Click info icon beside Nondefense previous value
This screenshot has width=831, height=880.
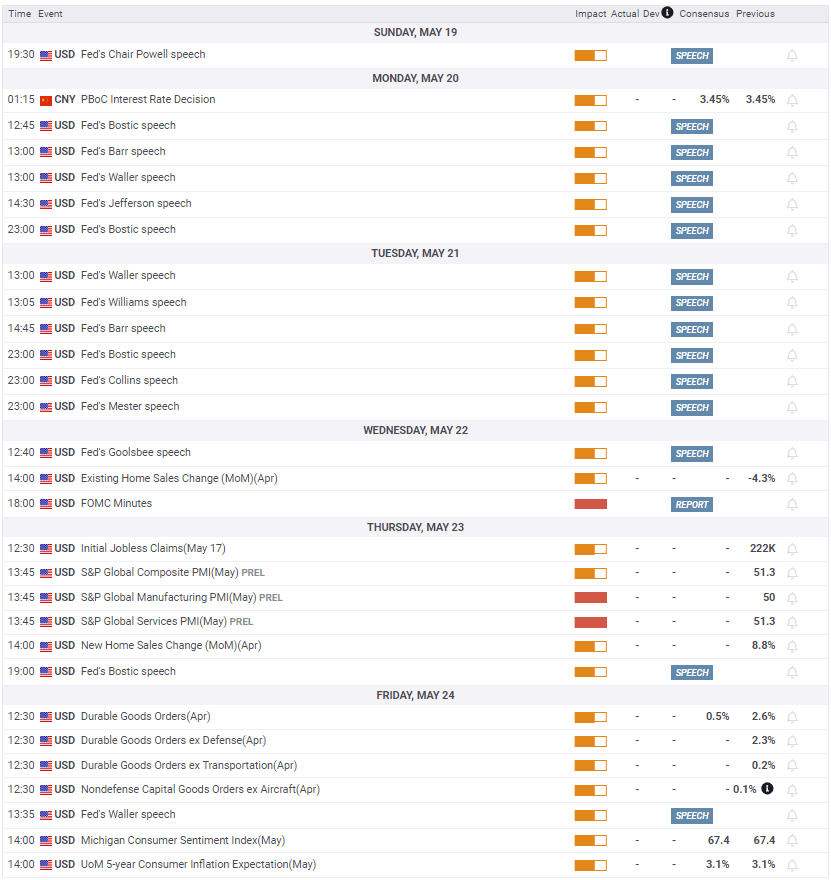pos(767,789)
